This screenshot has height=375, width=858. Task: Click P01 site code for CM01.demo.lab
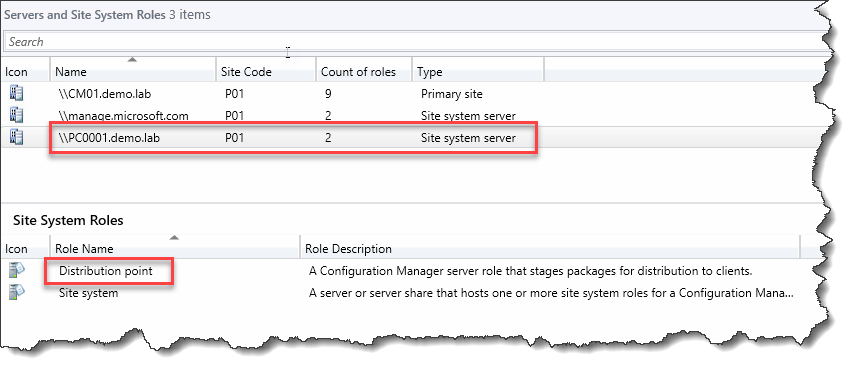coord(234,94)
